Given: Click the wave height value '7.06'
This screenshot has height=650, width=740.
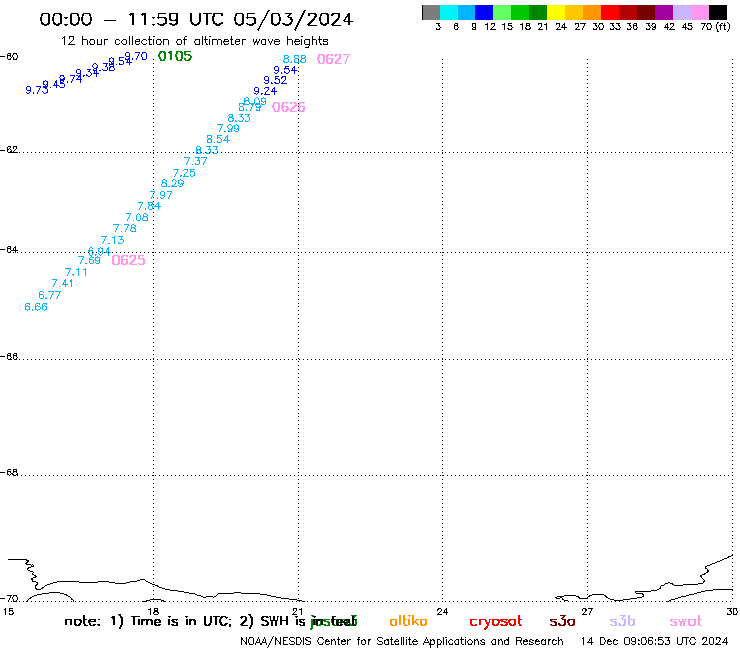Looking at the screenshot, I should click(x=137, y=218).
